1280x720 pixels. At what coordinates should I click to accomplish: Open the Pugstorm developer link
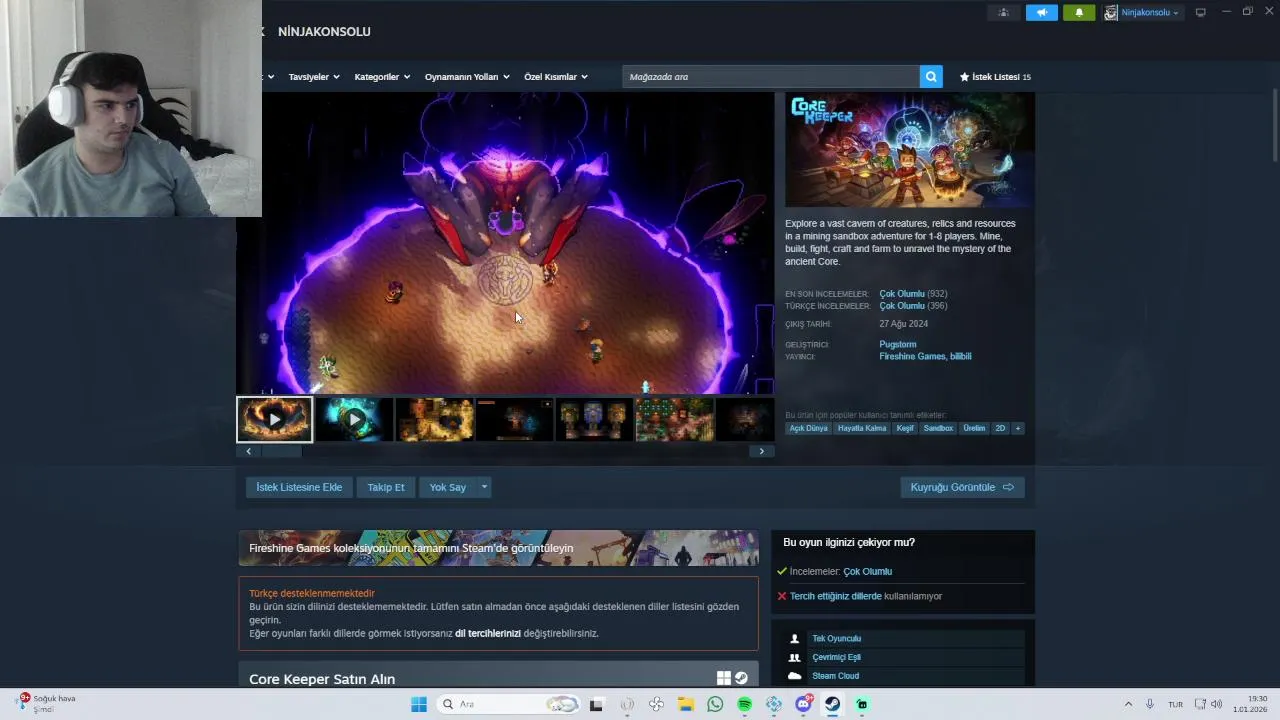(x=898, y=344)
